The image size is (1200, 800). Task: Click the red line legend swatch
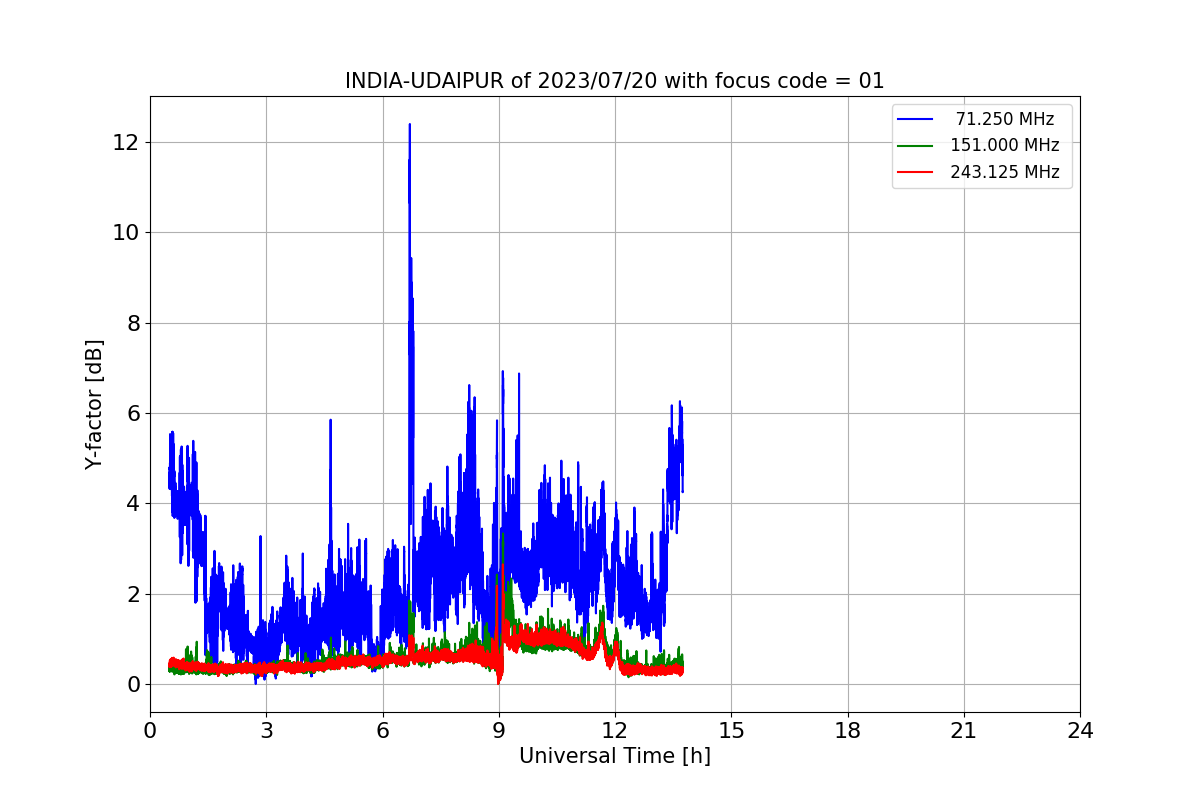[916, 172]
